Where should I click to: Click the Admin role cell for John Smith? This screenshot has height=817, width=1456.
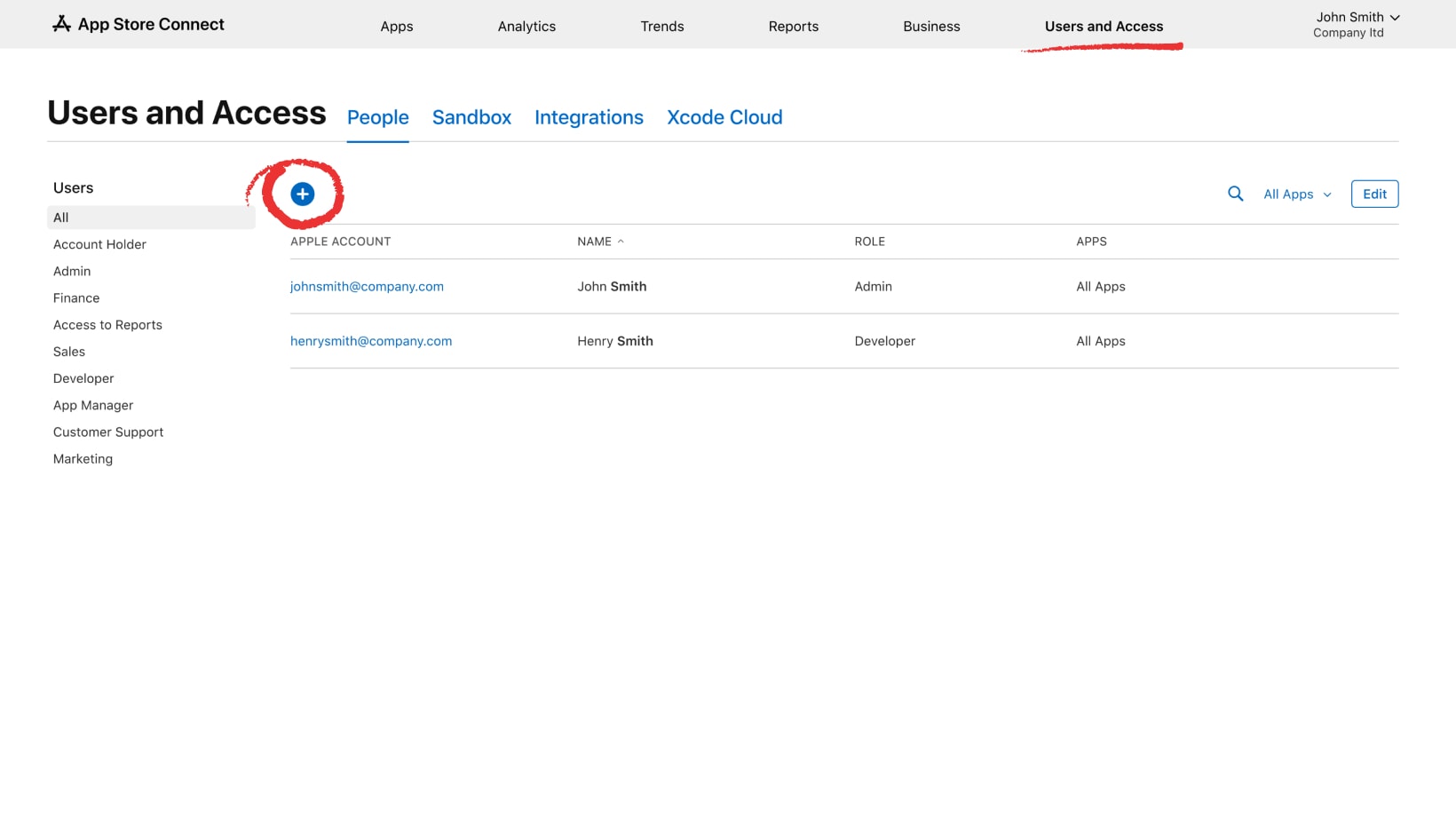[874, 287]
